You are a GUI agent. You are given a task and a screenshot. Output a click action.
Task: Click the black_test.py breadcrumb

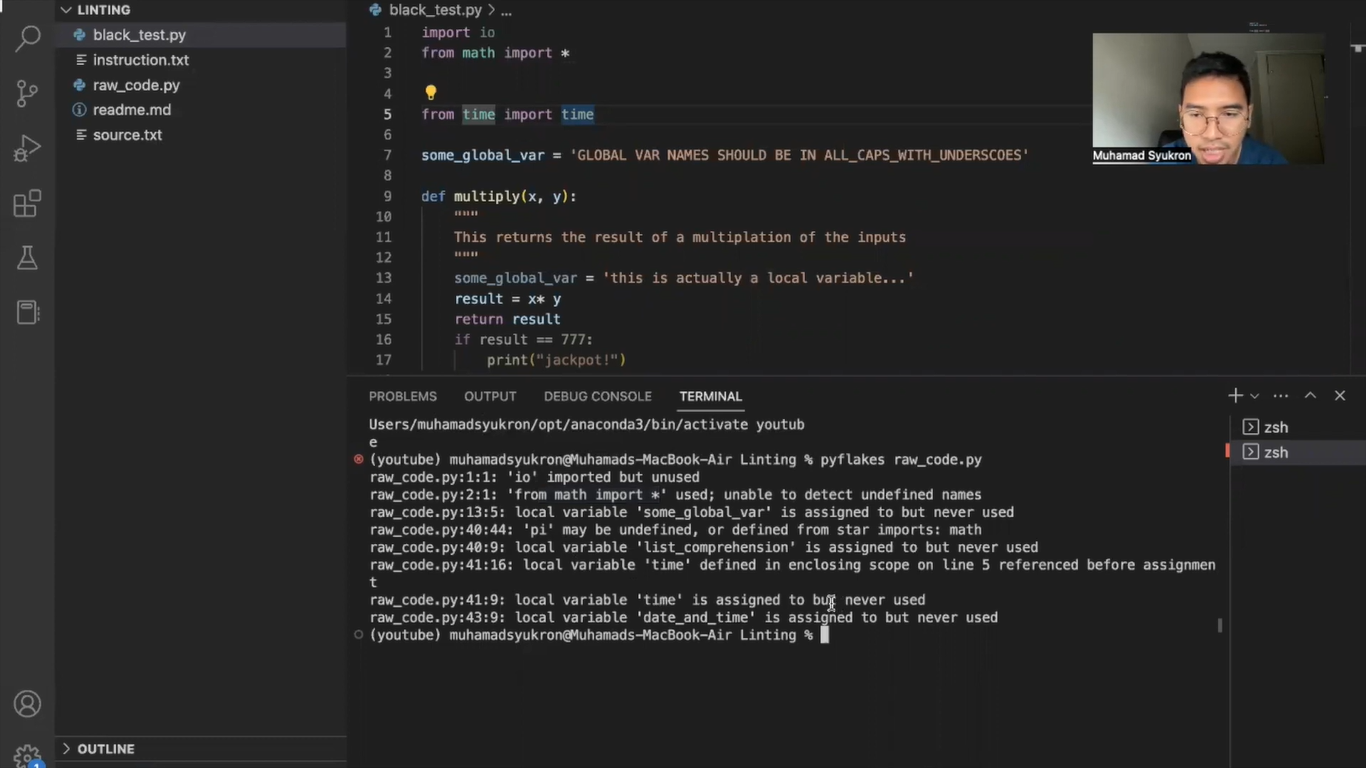(x=434, y=10)
